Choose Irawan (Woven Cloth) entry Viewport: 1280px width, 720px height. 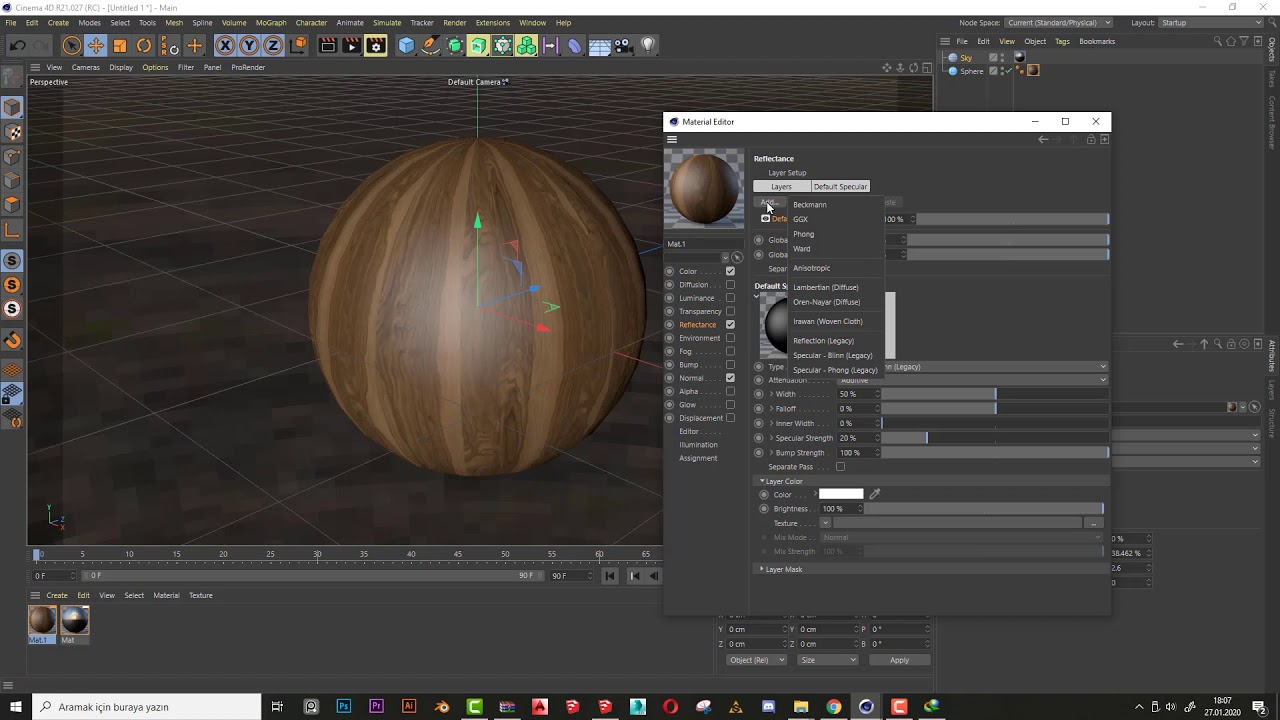tap(828, 321)
